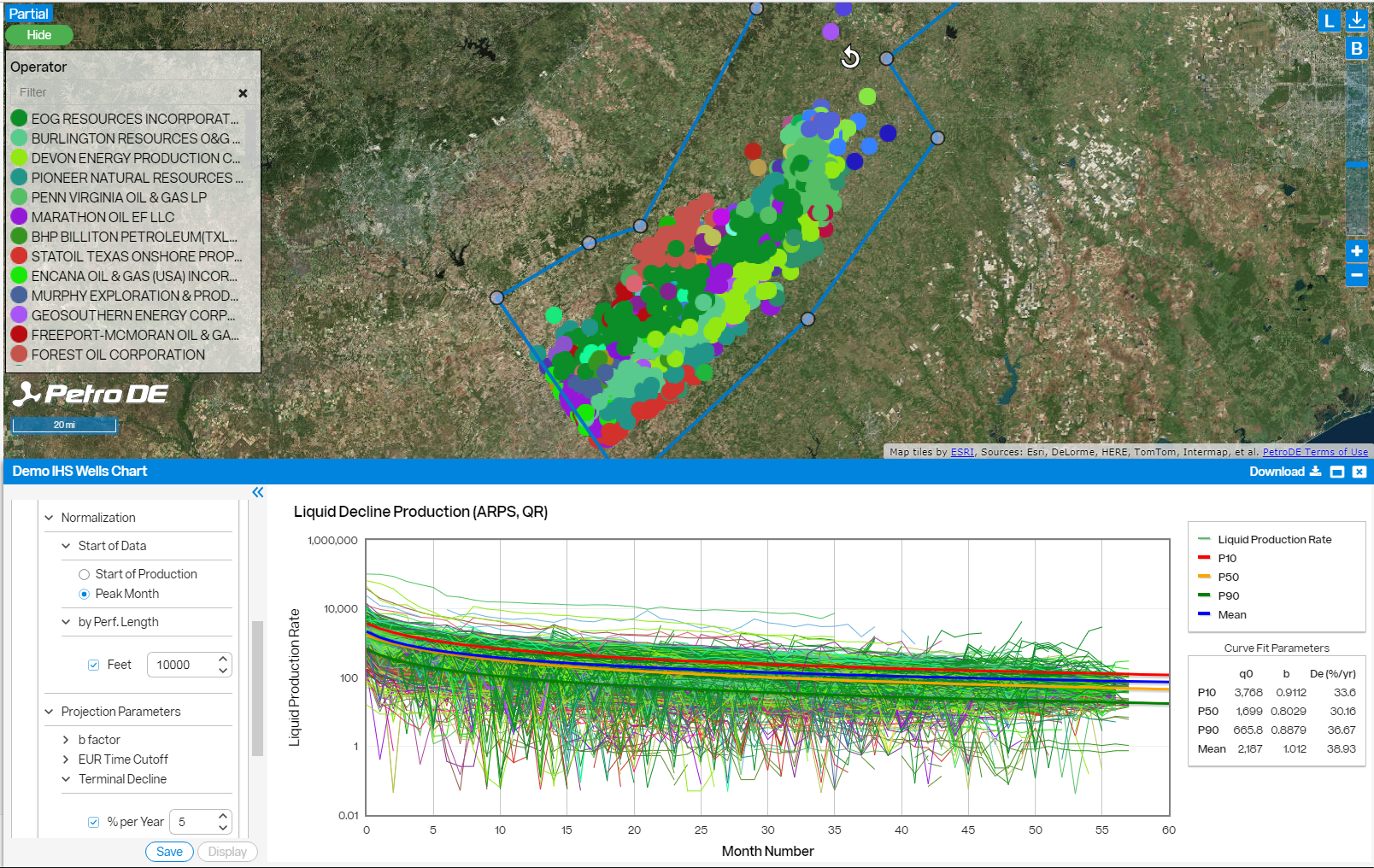Click polygon vertex near the undo arrow
1374x868 pixels.
(x=886, y=58)
